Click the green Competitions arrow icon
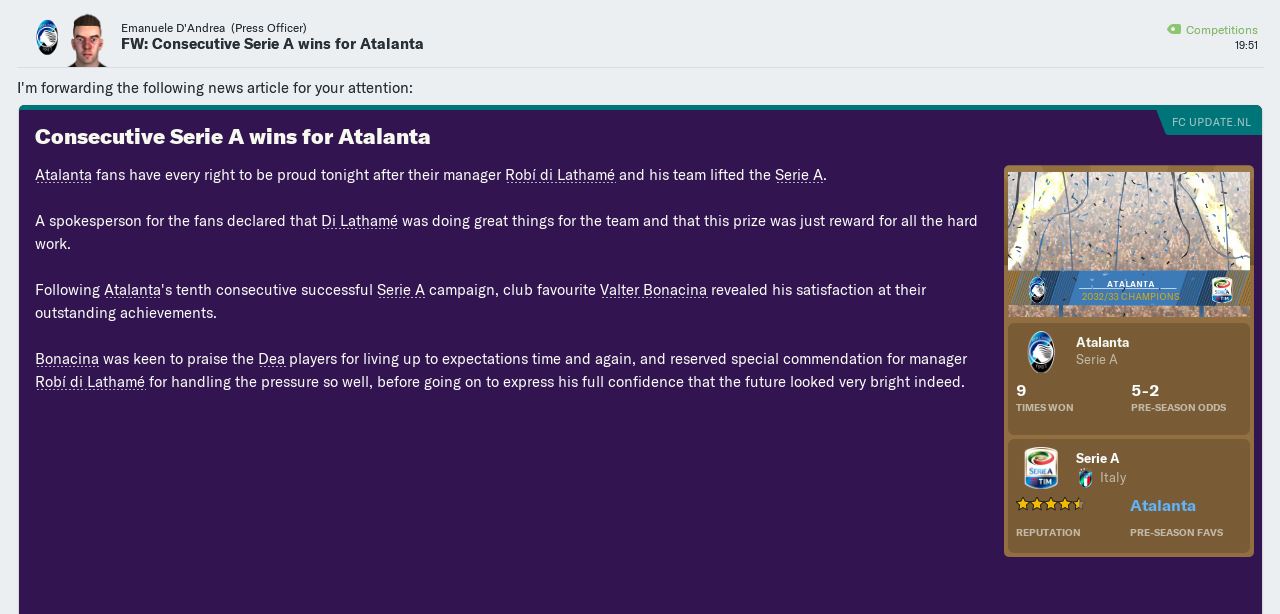Image resolution: width=1280 pixels, height=614 pixels. pyautogui.click(x=1174, y=29)
